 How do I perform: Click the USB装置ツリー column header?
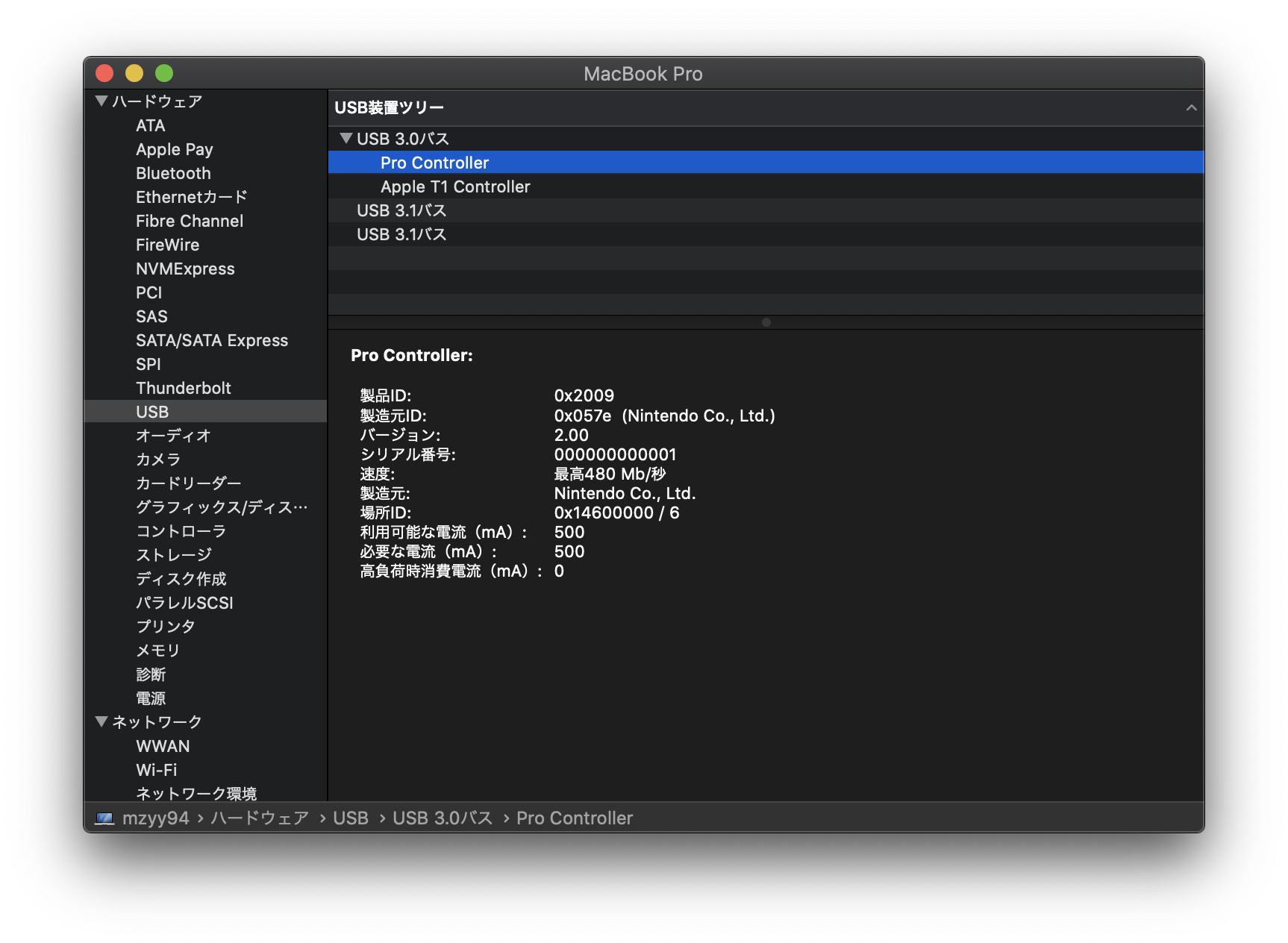(766, 108)
